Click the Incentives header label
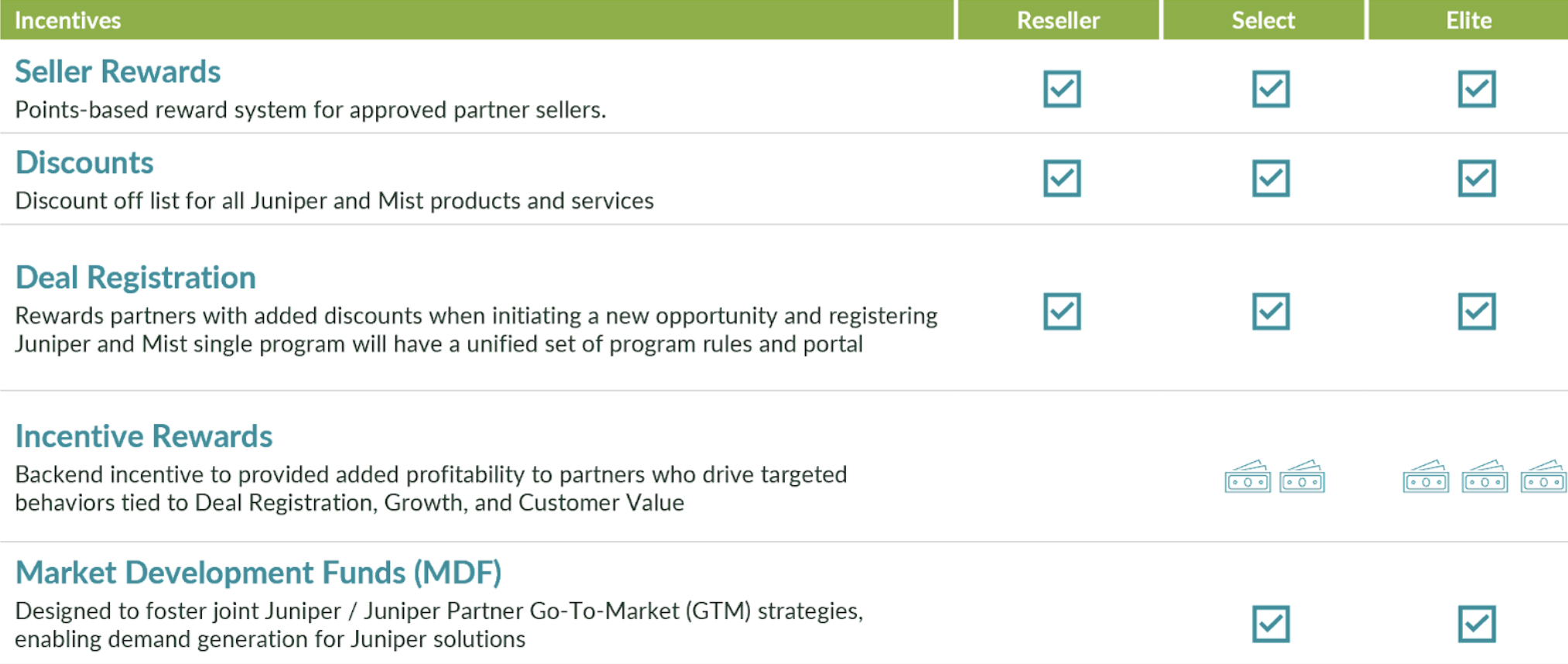 (68, 20)
